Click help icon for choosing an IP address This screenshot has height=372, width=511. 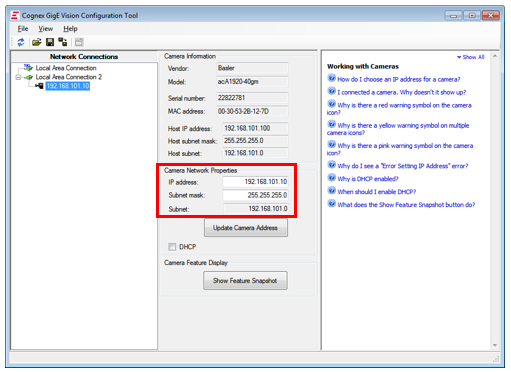tap(331, 78)
